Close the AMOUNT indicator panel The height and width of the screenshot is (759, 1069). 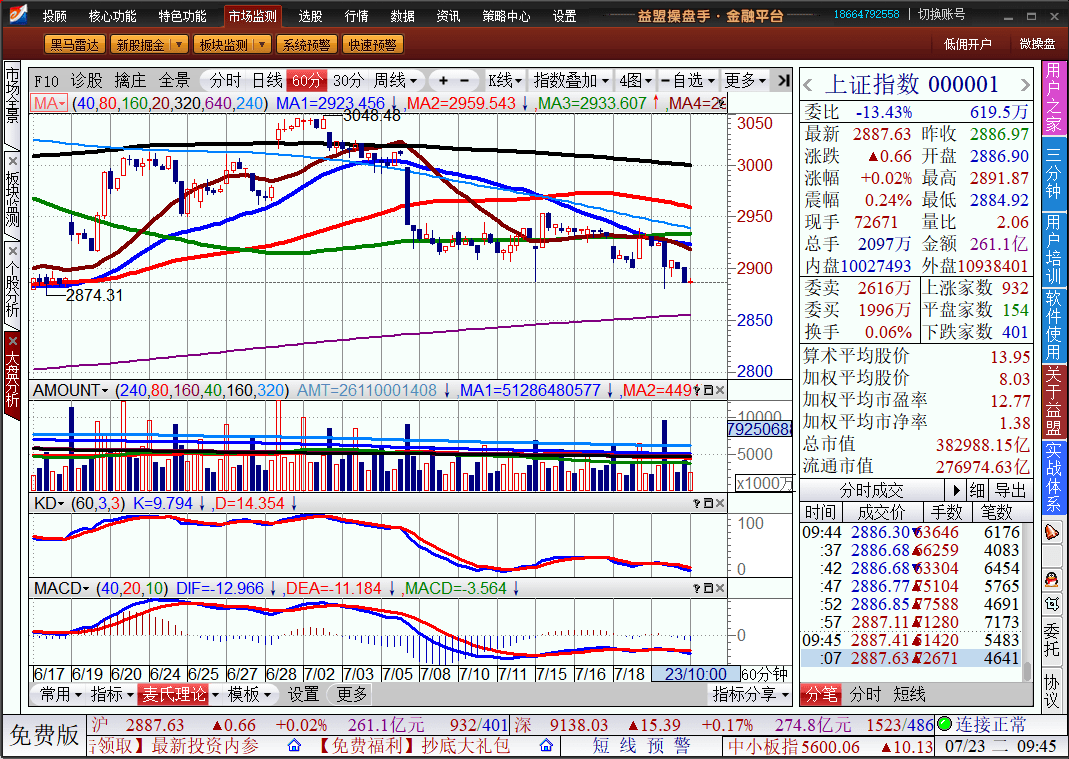tap(720, 391)
